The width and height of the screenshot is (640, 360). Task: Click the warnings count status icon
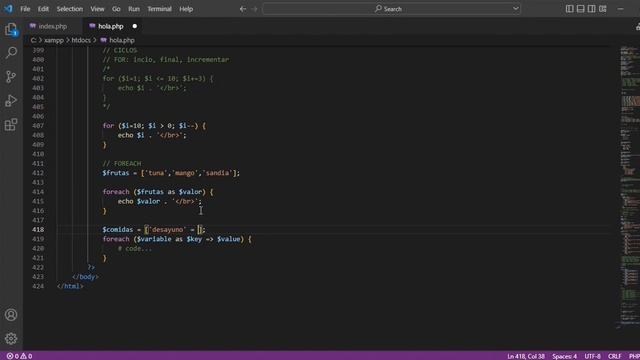(x=26, y=356)
